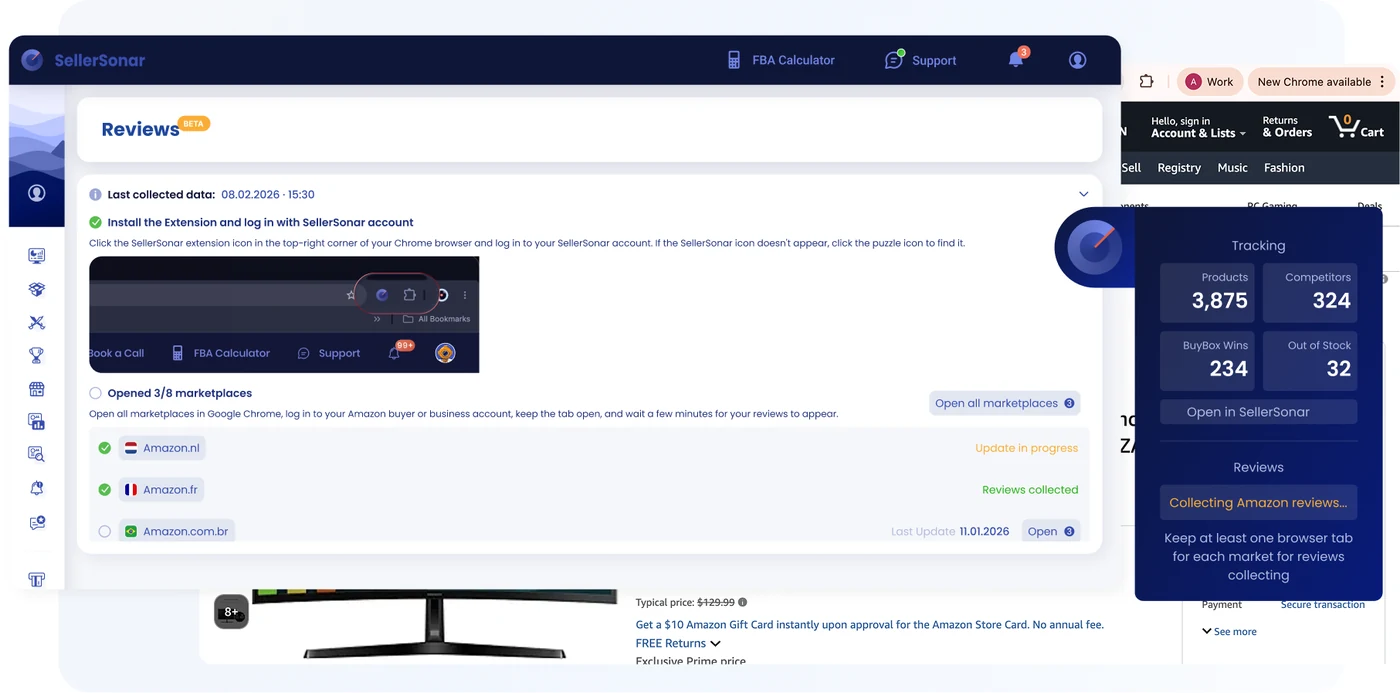Open storefront icon in sidebar

coord(37,388)
